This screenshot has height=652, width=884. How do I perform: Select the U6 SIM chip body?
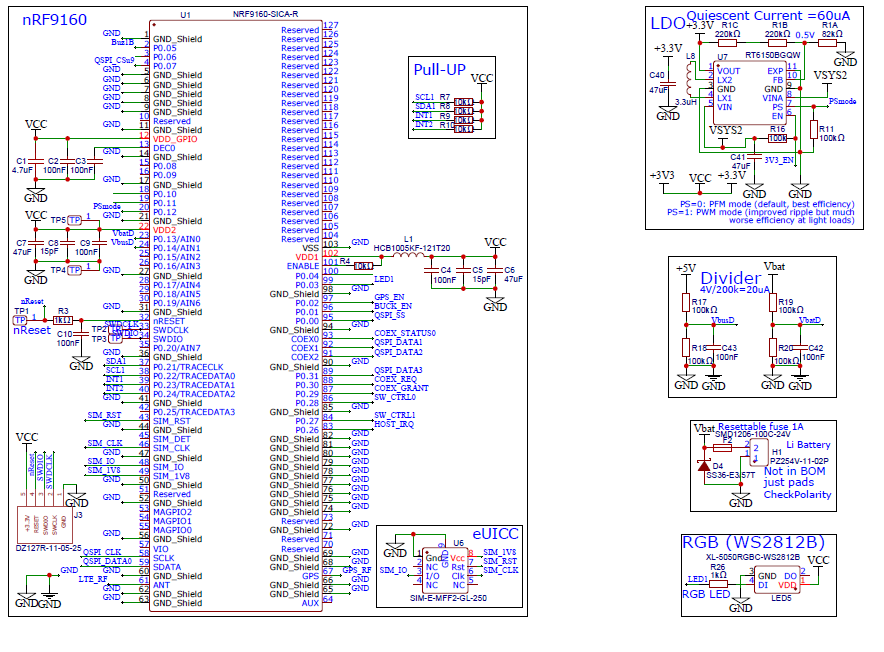tap(445, 570)
